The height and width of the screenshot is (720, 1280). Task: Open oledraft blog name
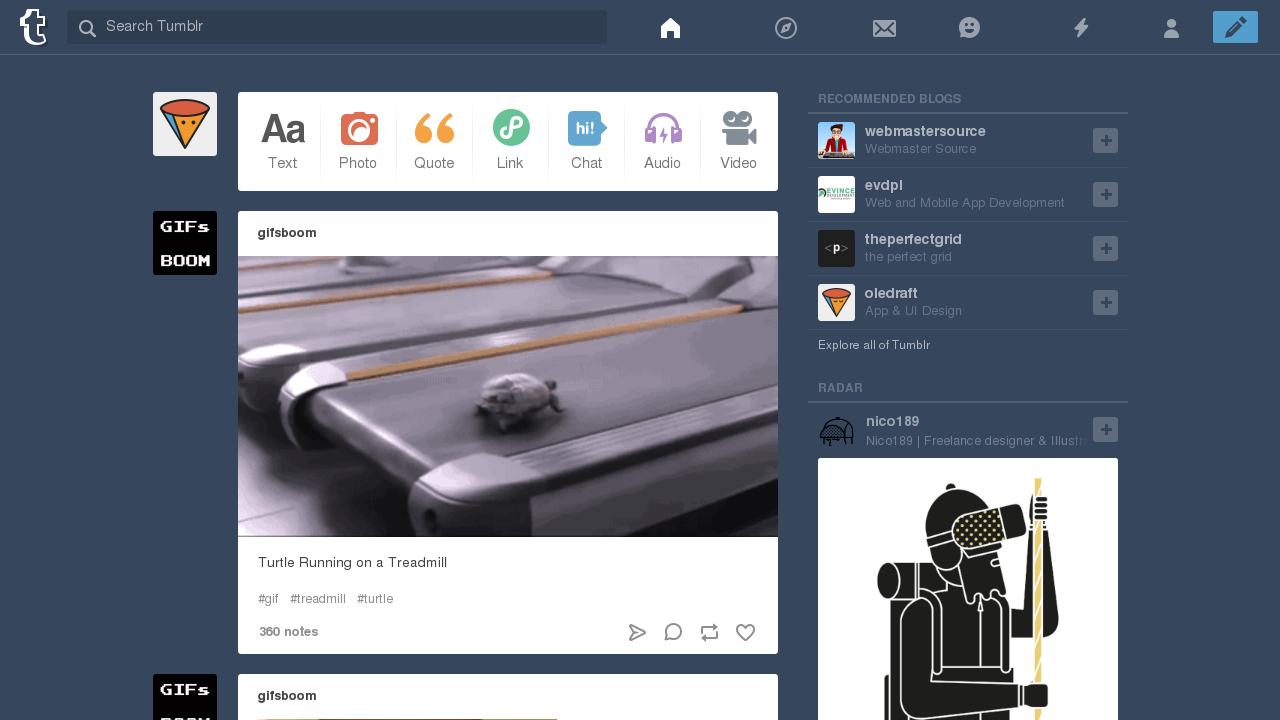point(891,293)
